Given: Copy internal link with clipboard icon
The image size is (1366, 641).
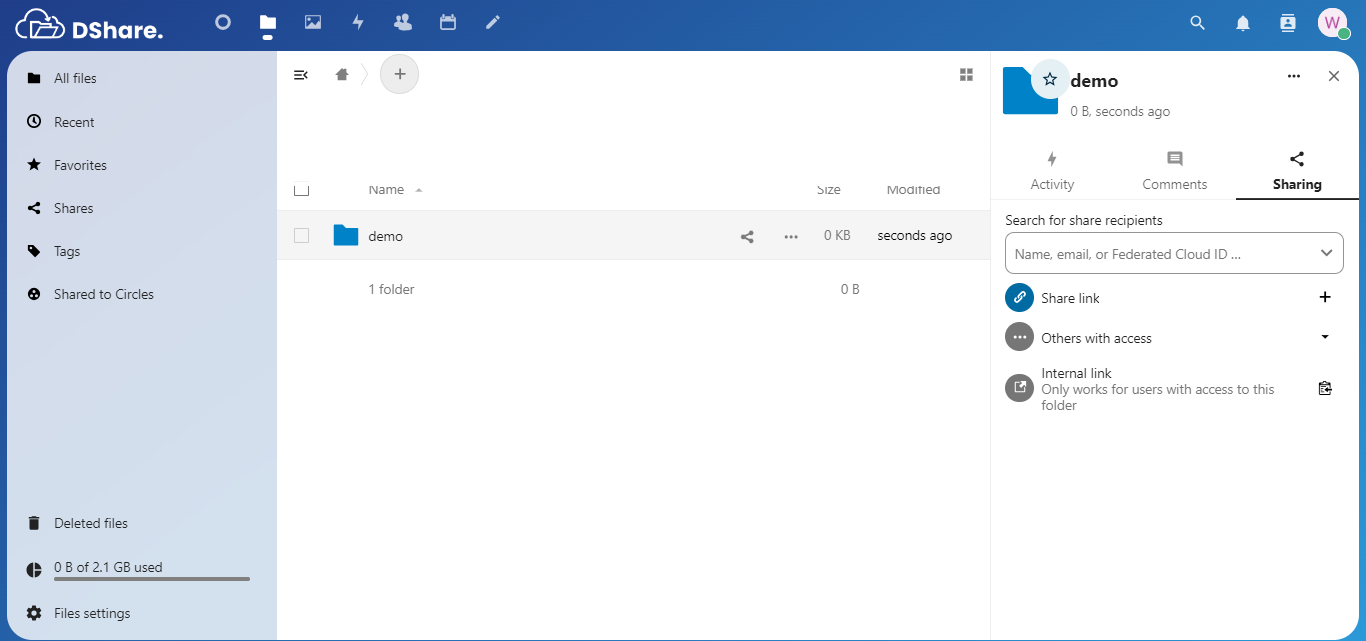Looking at the screenshot, I should [1325, 389].
